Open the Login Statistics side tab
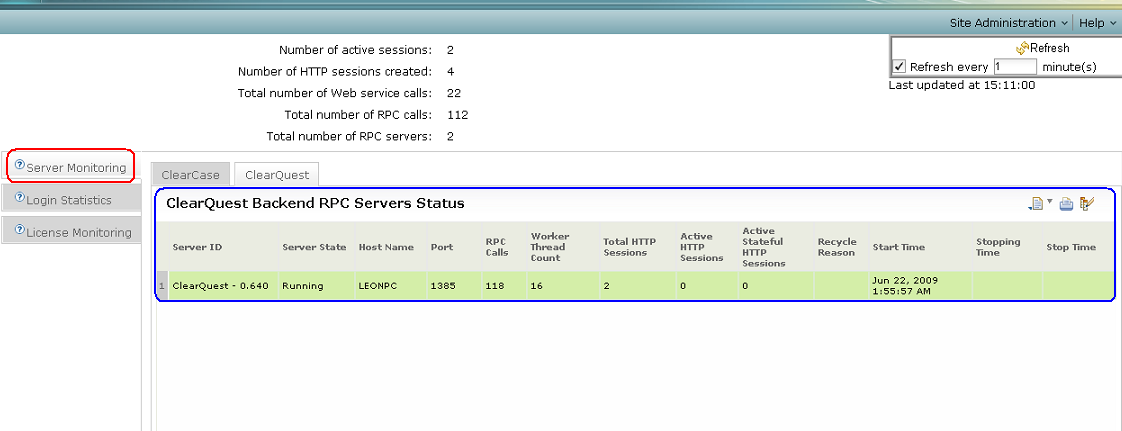Screen dimensions: 1122x431 [x=71, y=200]
